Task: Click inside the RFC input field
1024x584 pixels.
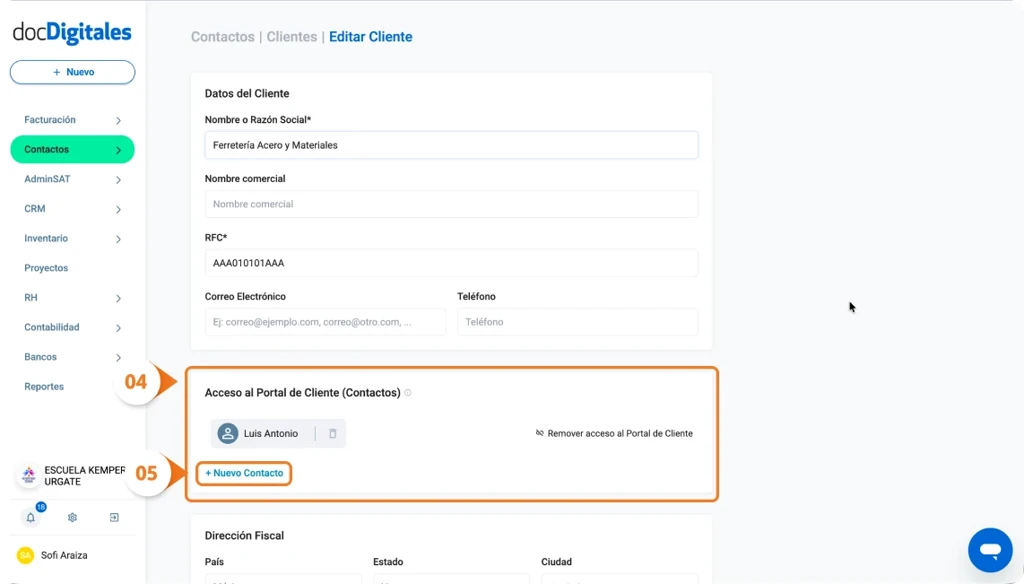Action: pyautogui.click(x=450, y=262)
